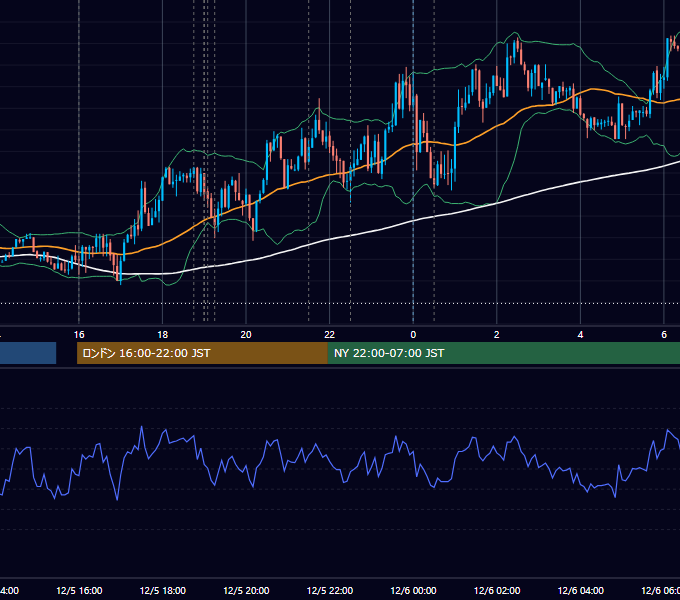Click the 12/6 02:00 time label
680x600 pixels.
[x=497, y=590]
